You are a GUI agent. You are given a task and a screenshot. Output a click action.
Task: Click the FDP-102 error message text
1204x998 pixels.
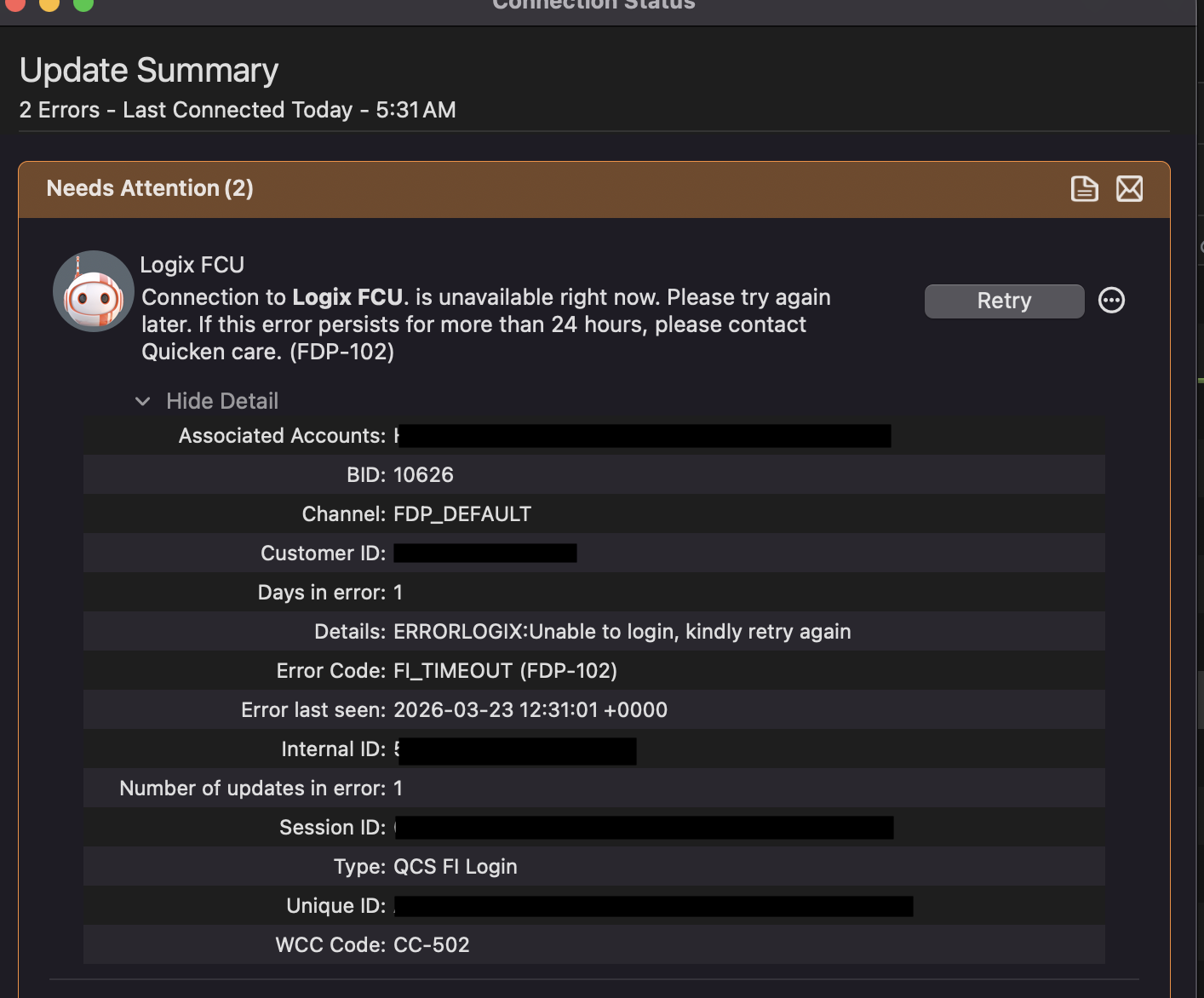point(485,324)
